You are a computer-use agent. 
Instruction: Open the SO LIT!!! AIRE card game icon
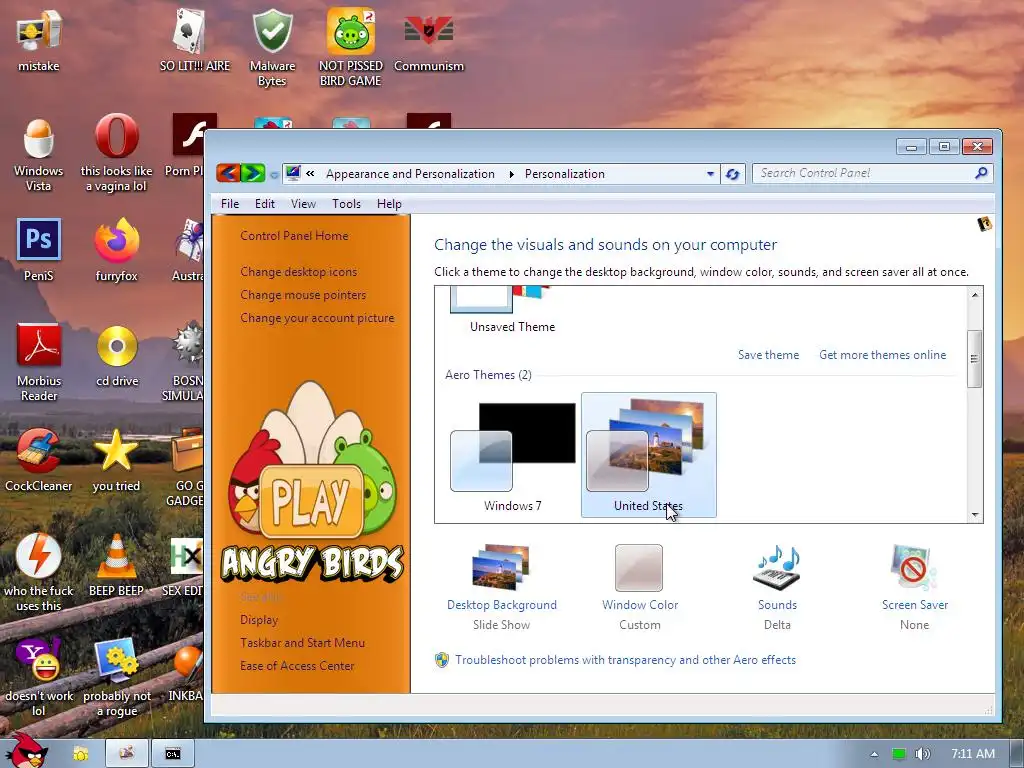pos(195,40)
